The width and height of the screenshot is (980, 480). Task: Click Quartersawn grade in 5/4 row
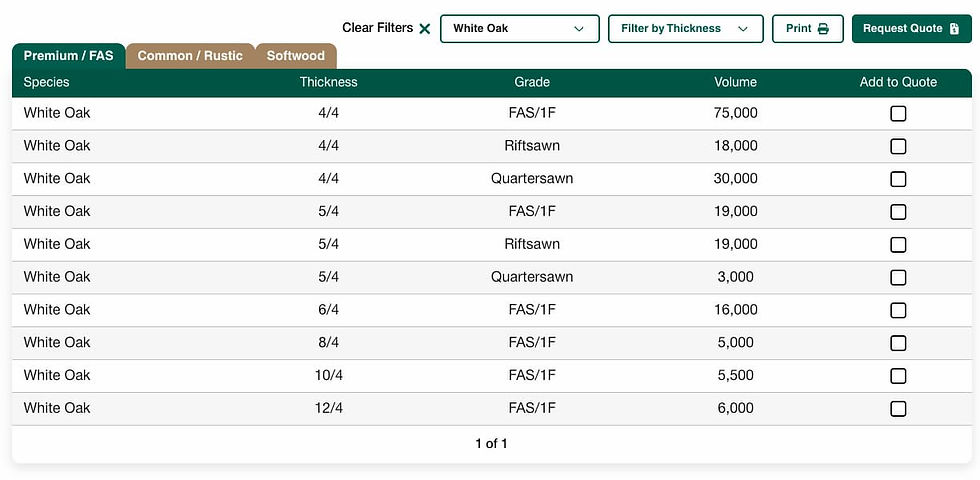[x=532, y=277]
